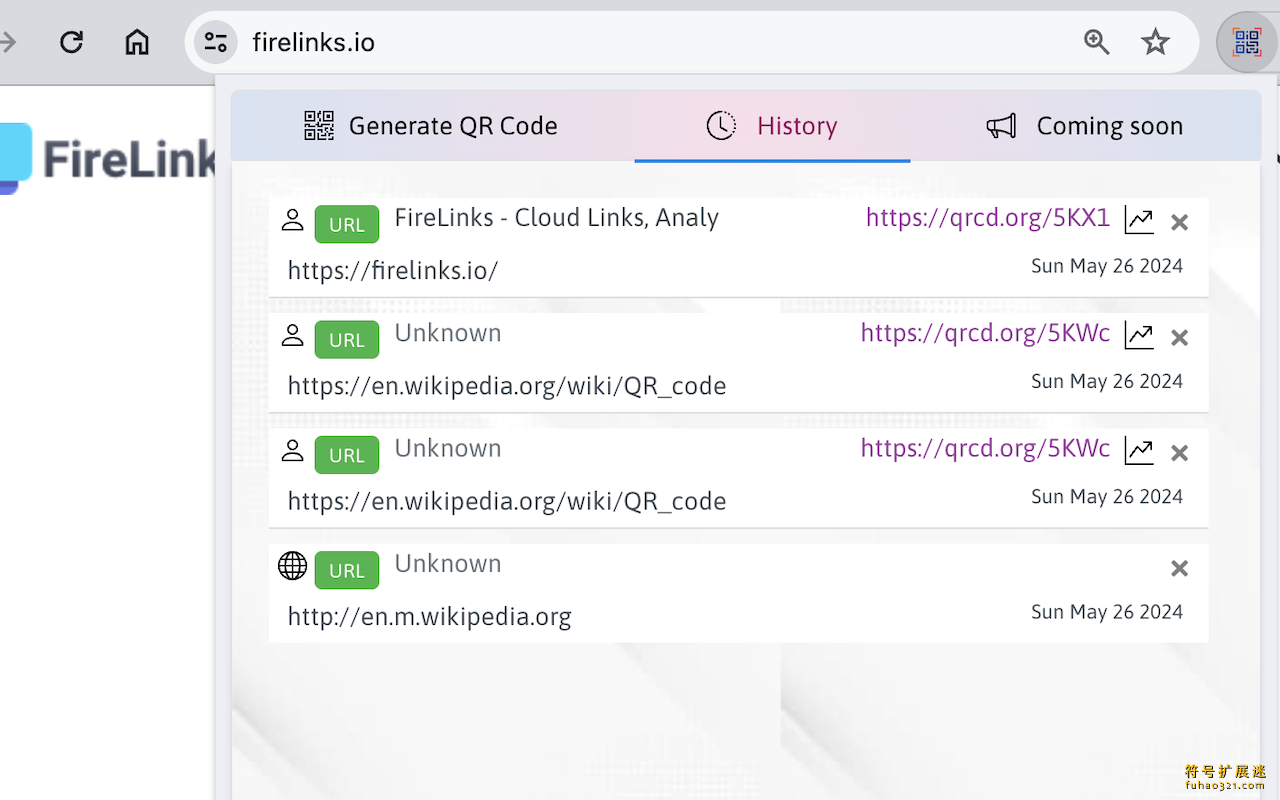Screen dimensions: 1280x800
Task: Select the 'https://firelinks.io/' URL text
Action: tap(393, 271)
